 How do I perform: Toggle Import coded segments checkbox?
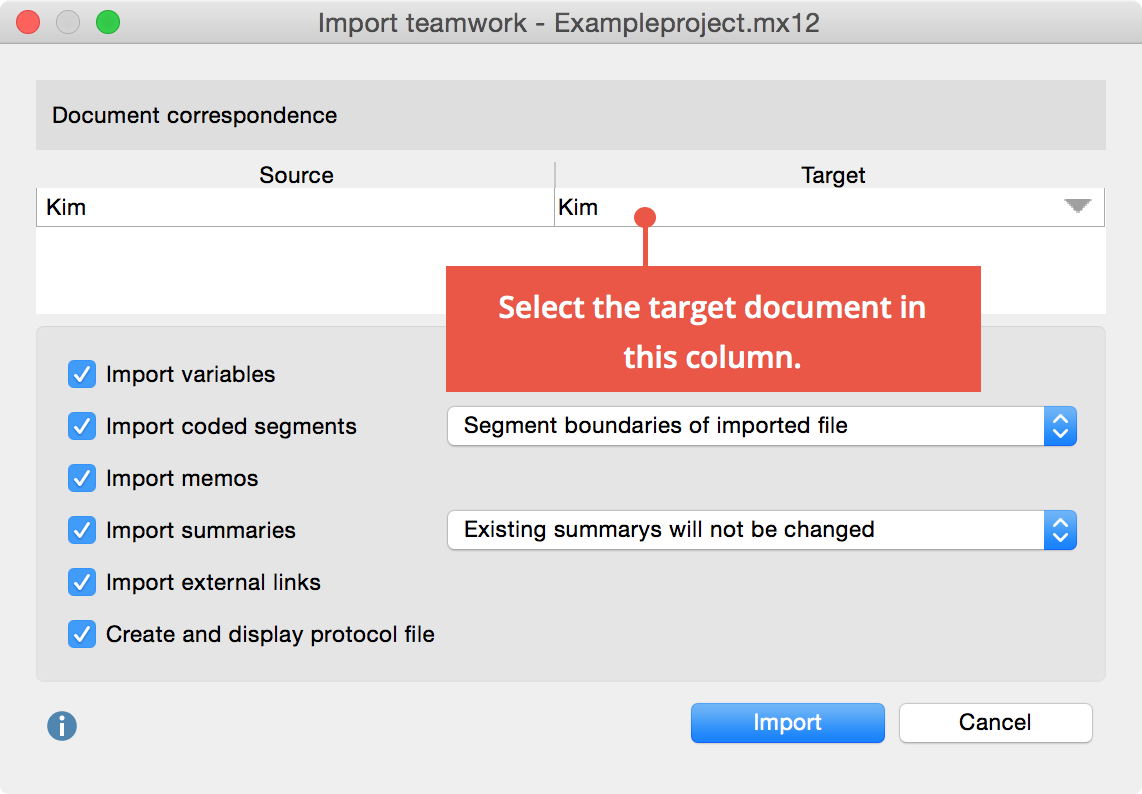click(82, 426)
